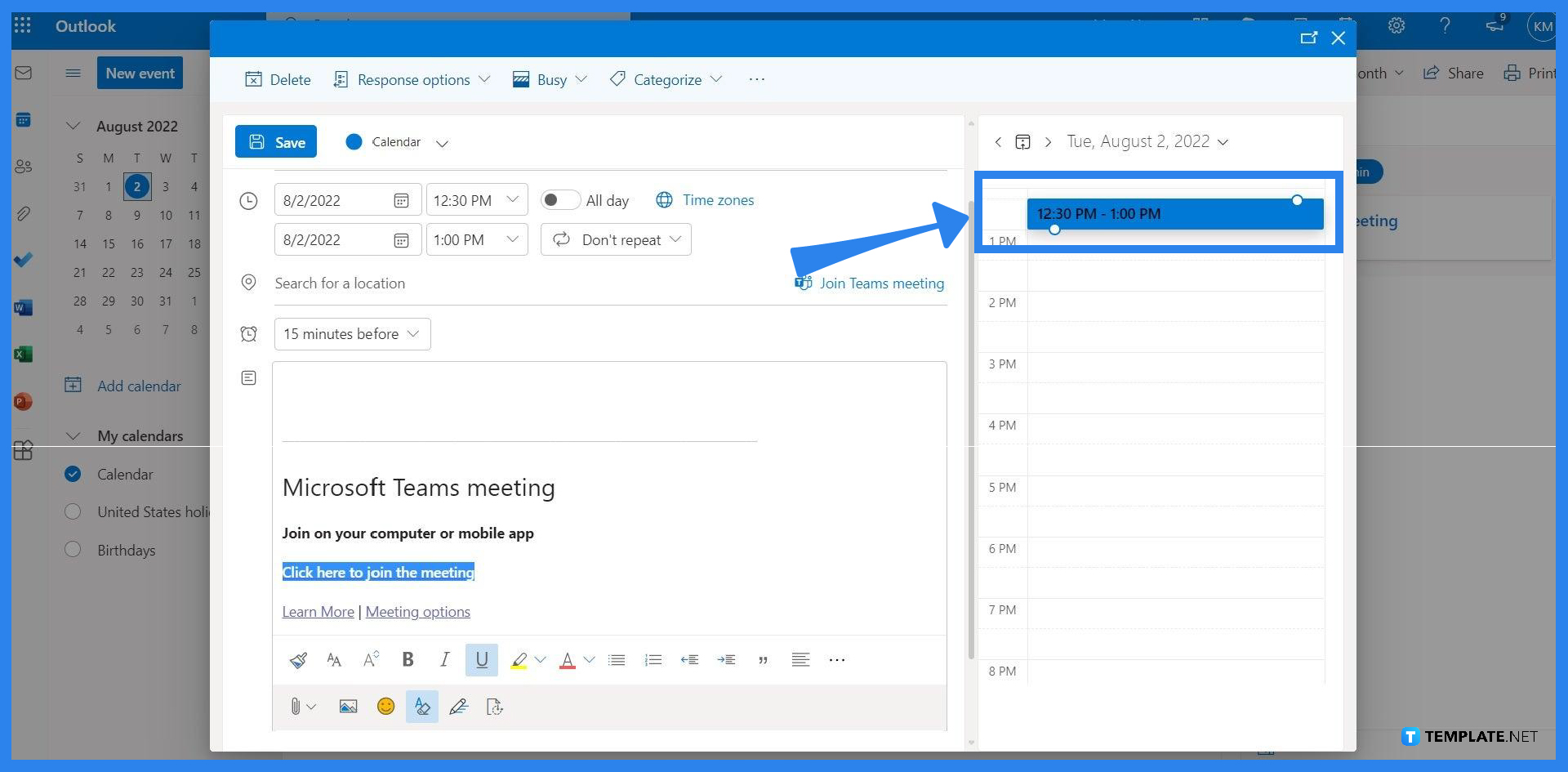Attach a file with the paperclip icon
This screenshot has height=772, width=1568.
[296, 706]
